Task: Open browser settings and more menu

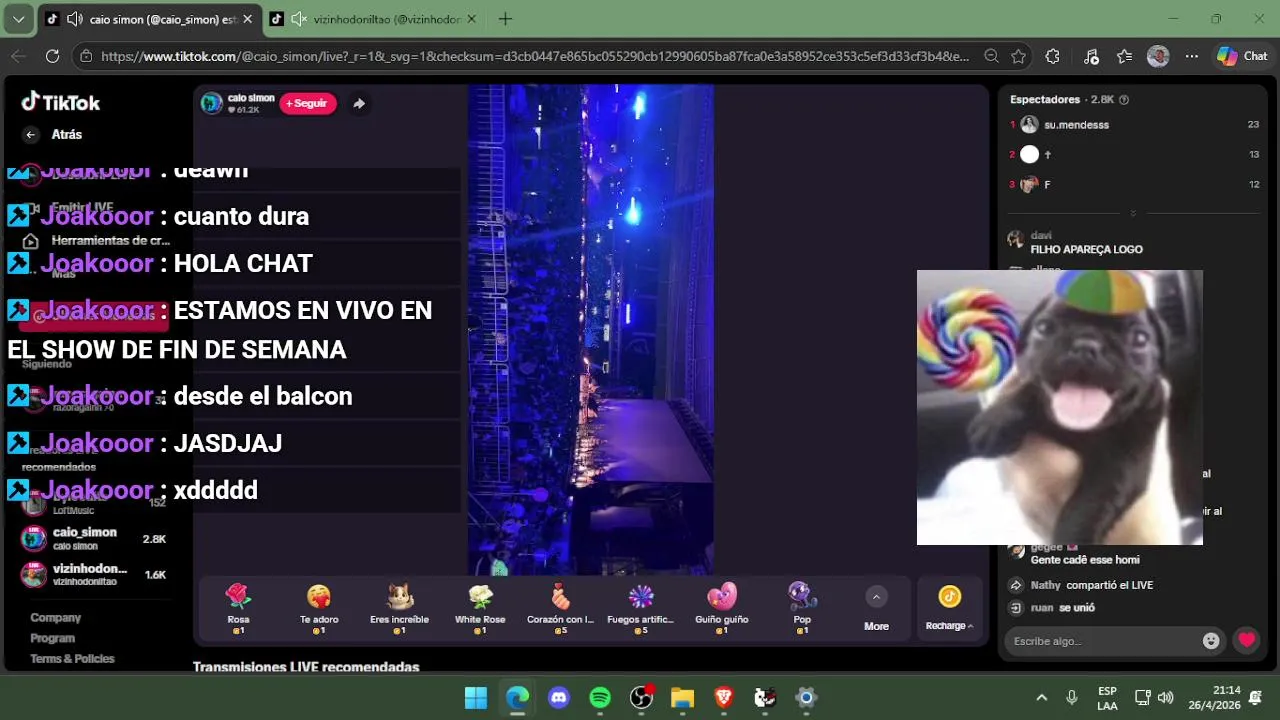Action: pos(1192,57)
